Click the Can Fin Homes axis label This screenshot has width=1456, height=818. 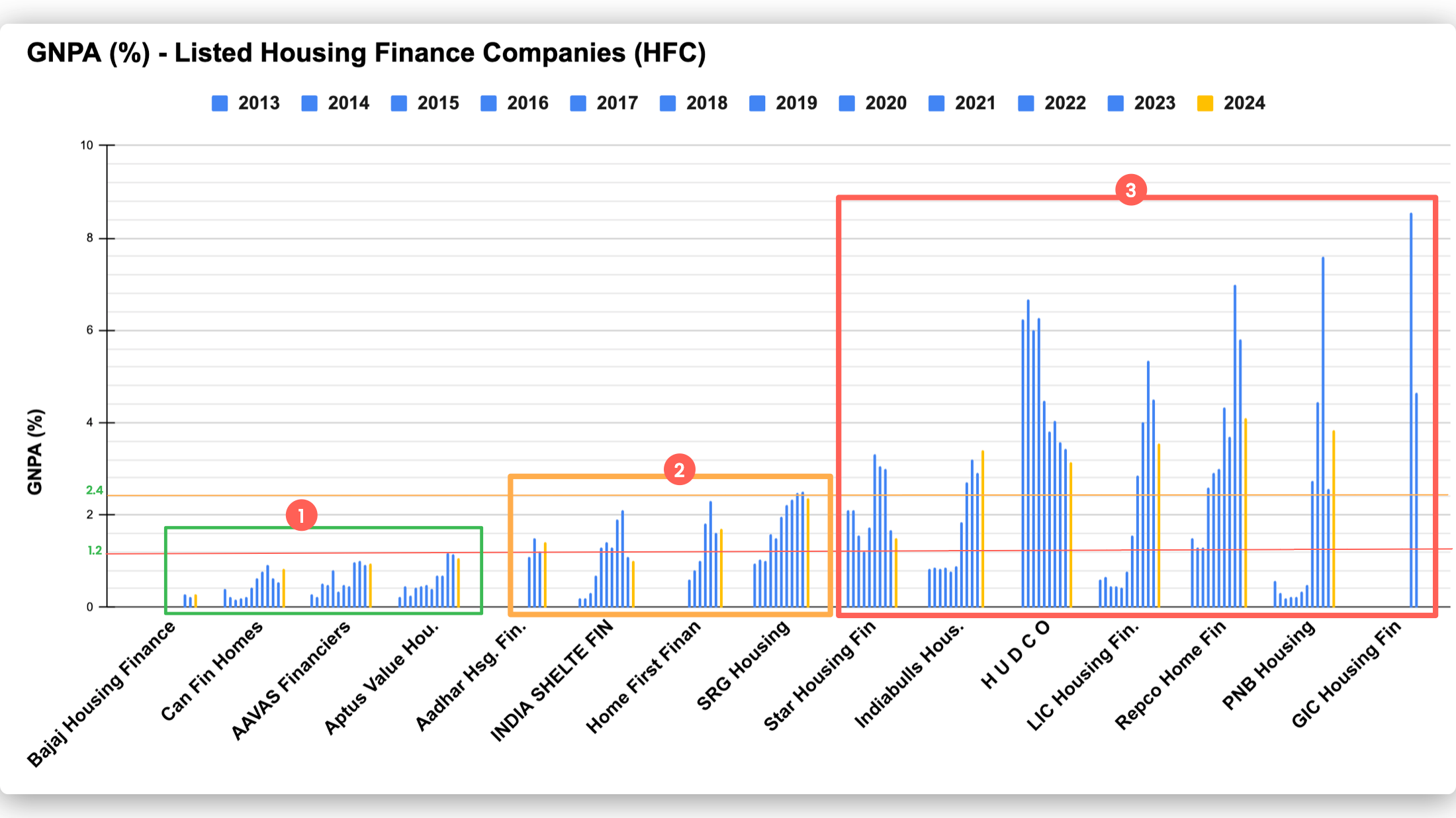click(212, 670)
